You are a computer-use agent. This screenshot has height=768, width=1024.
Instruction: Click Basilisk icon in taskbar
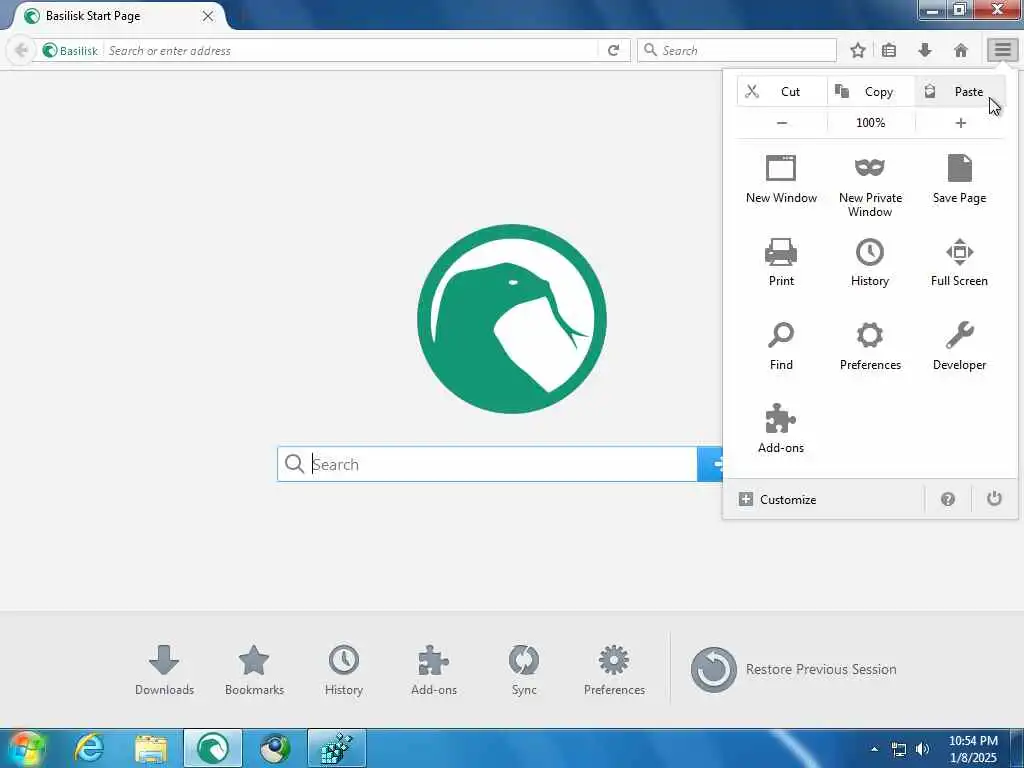click(x=213, y=748)
